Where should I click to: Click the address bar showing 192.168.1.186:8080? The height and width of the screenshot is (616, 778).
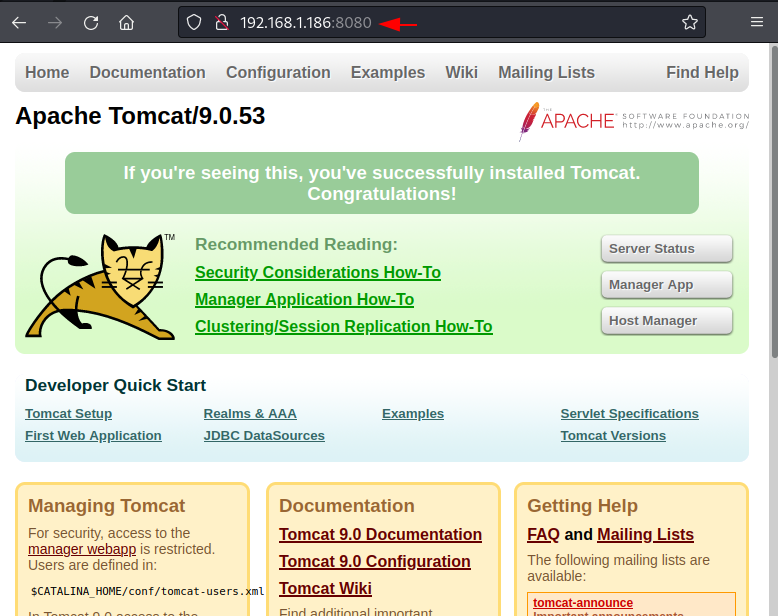(442, 22)
